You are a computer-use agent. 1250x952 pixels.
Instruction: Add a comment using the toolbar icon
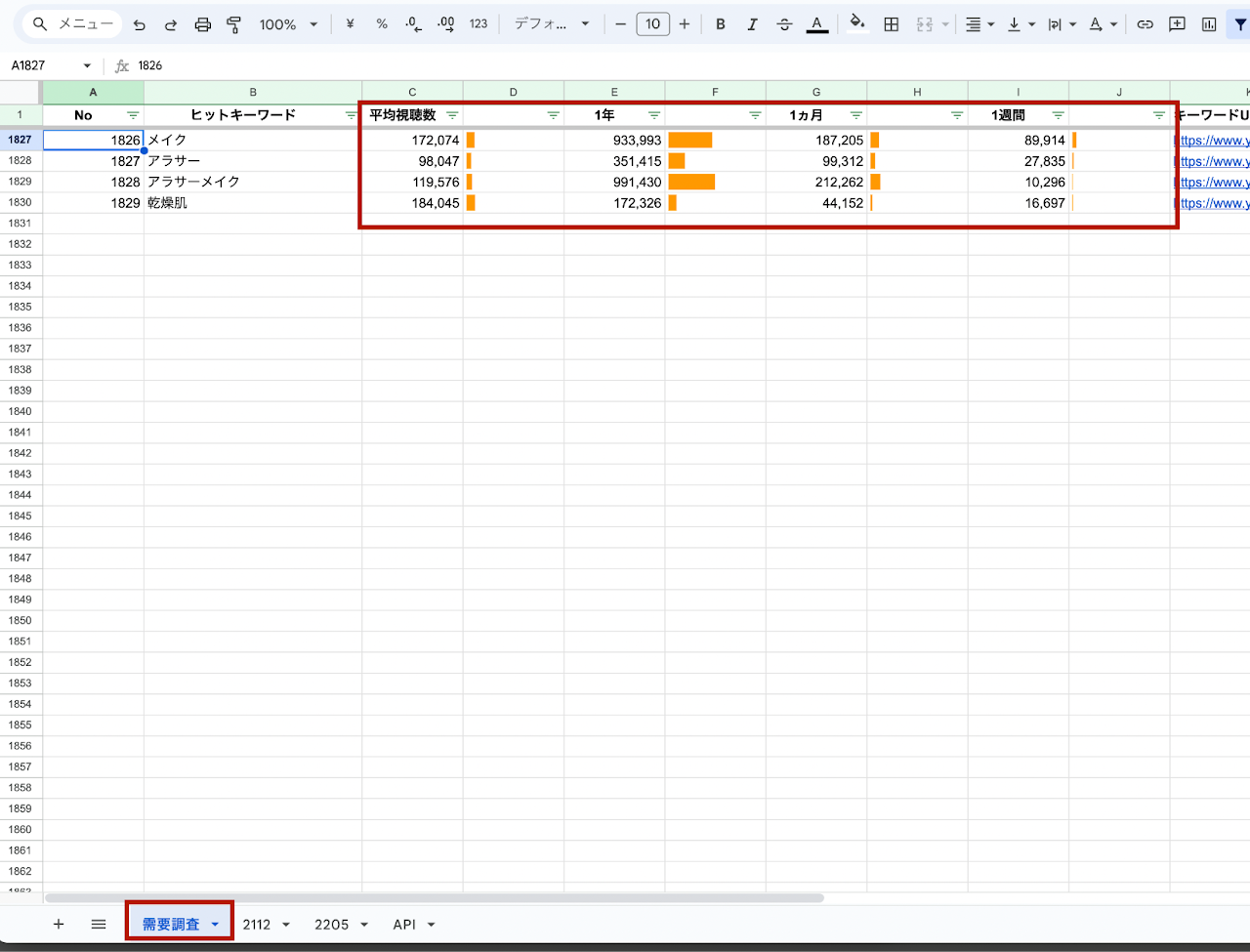[1177, 24]
